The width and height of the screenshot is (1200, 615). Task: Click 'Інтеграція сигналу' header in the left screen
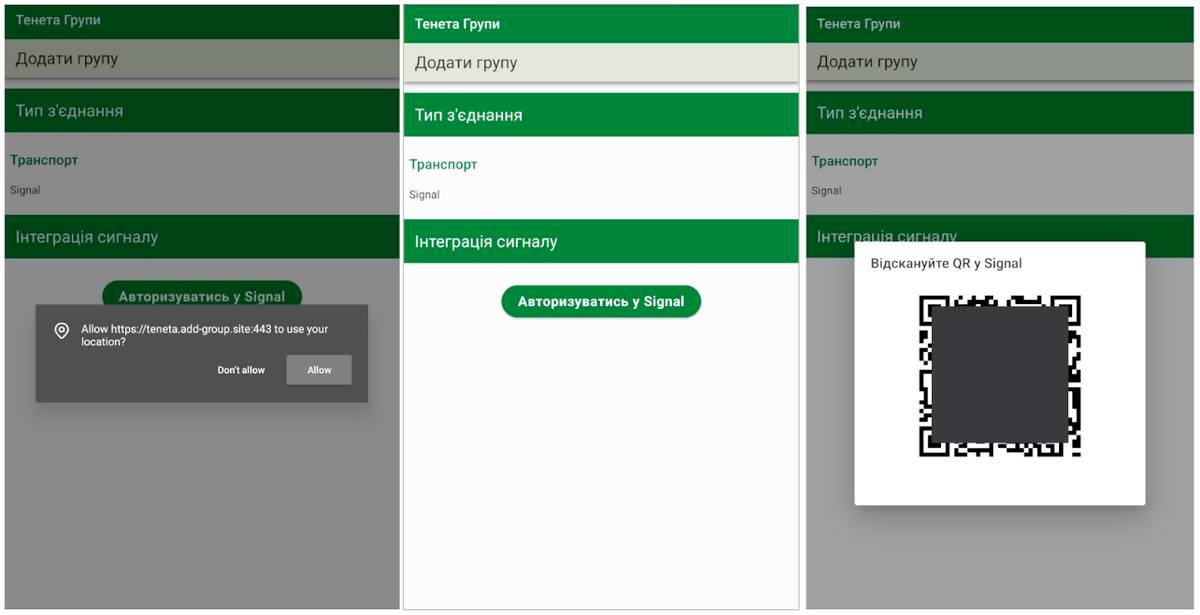coord(202,237)
